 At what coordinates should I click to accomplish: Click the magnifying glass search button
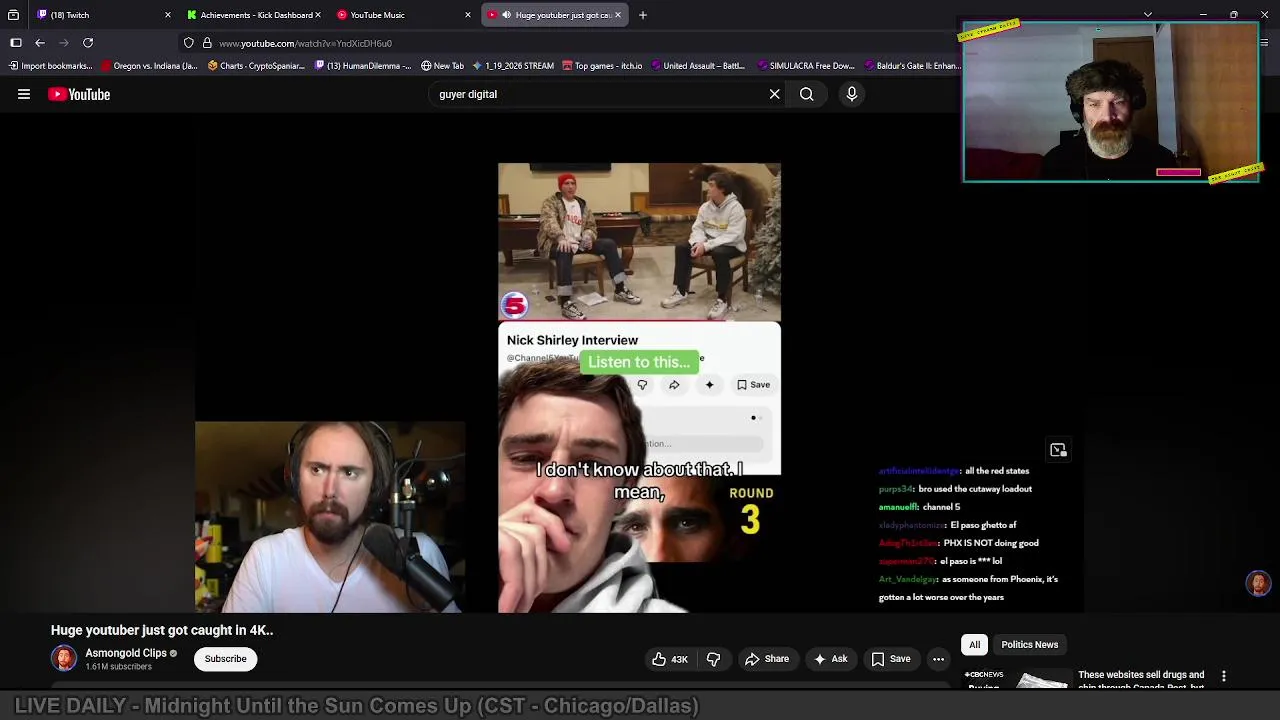[x=806, y=94]
